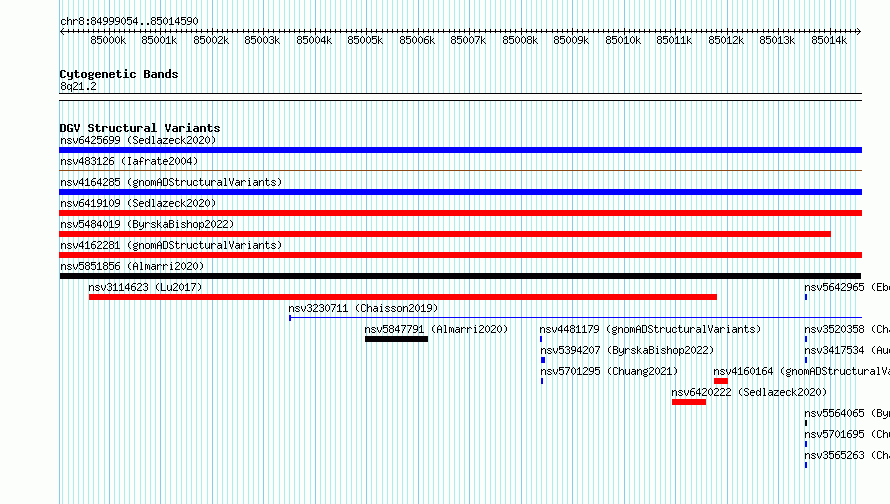The height and width of the screenshot is (504, 890).
Task: Click the DGV Structural Variants track title
Action: [140, 128]
